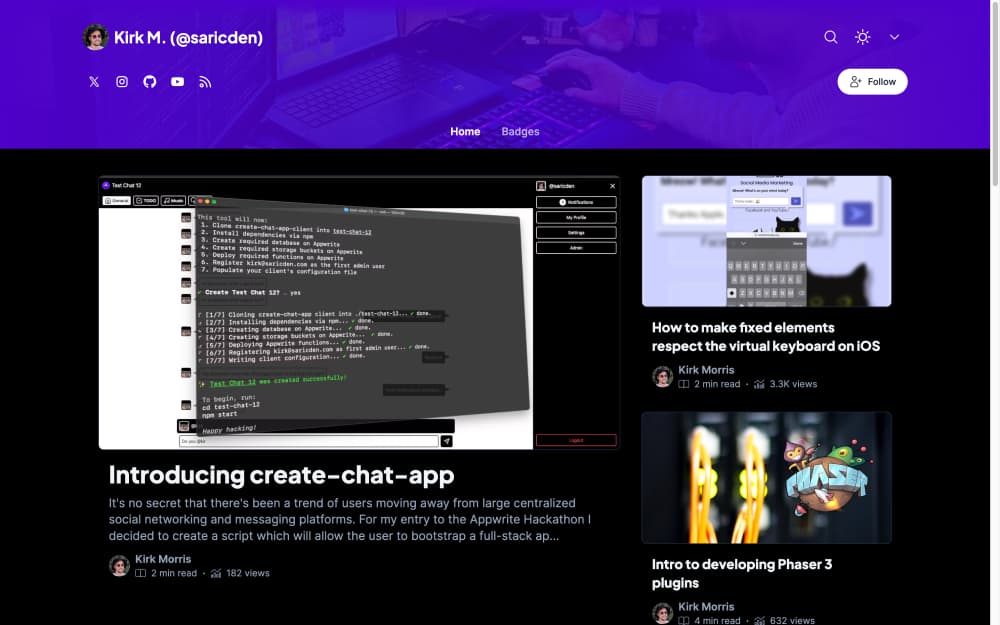The height and width of the screenshot is (625, 1000).
Task: Click Kirk M. profile avatar in header
Action: coord(95,38)
